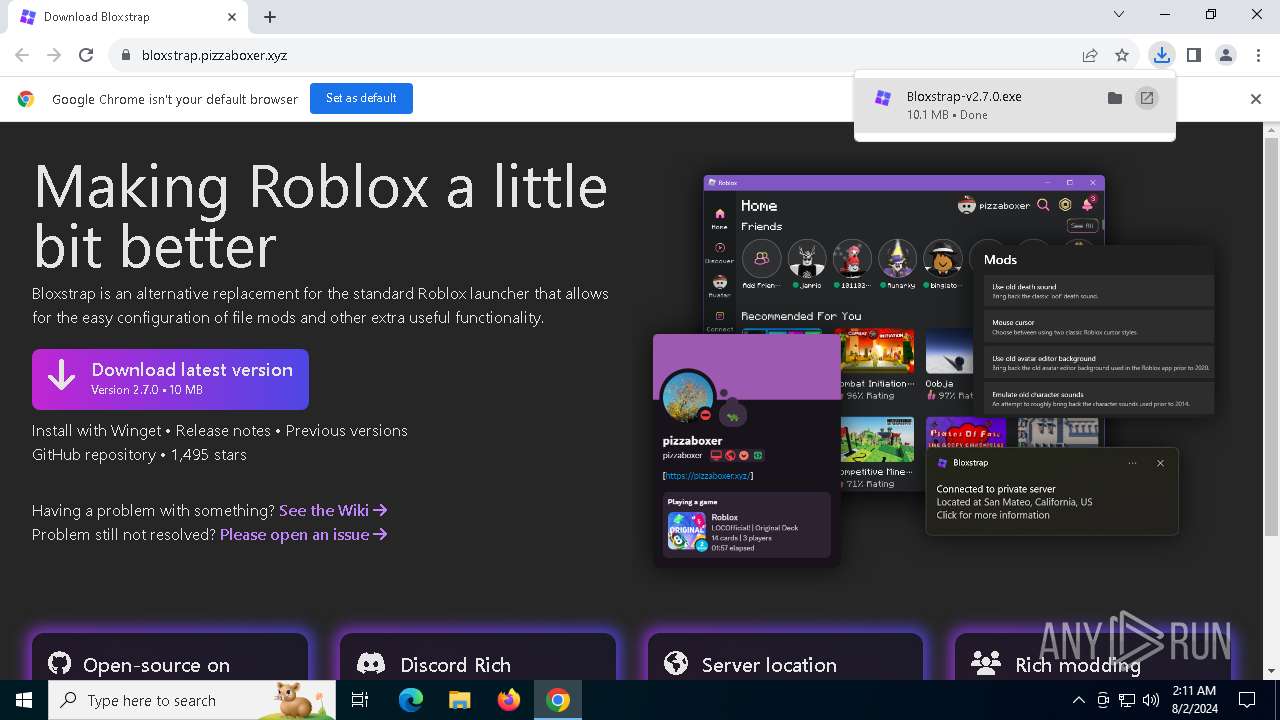The width and height of the screenshot is (1280, 720).
Task: Set Chrome as default browser
Action: (361, 98)
